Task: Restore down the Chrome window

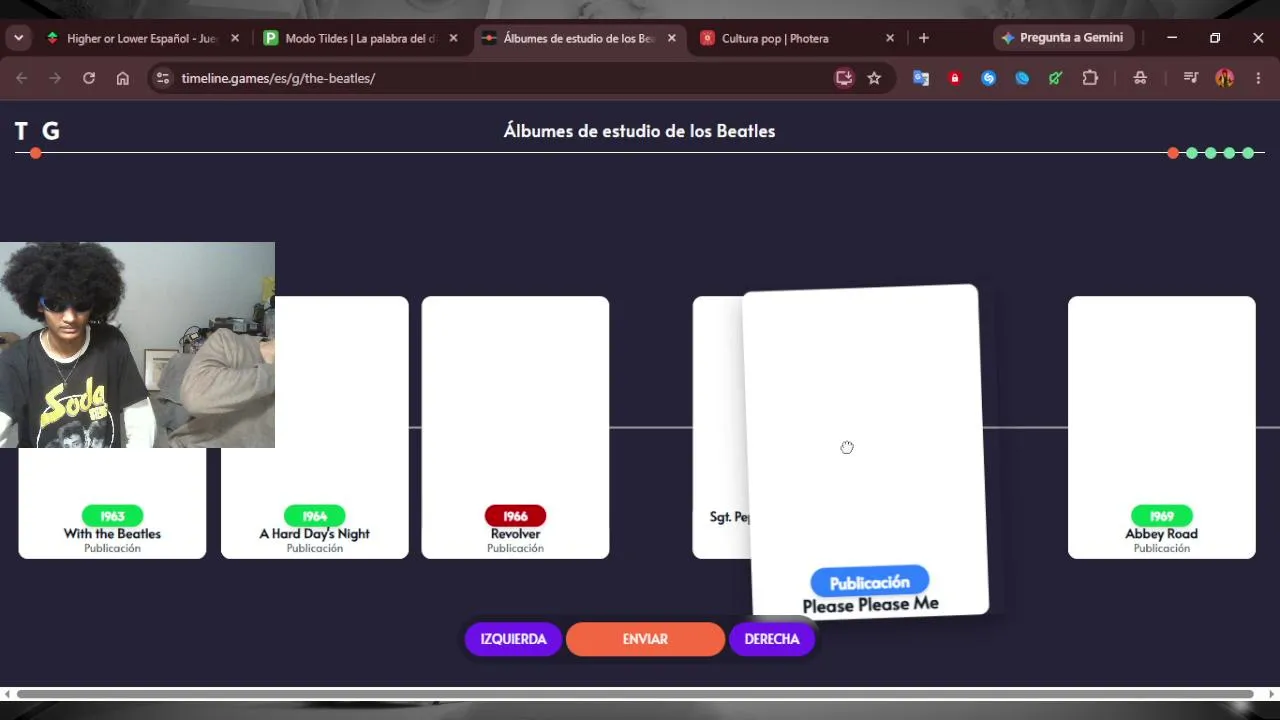Action: (x=1215, y=38)
